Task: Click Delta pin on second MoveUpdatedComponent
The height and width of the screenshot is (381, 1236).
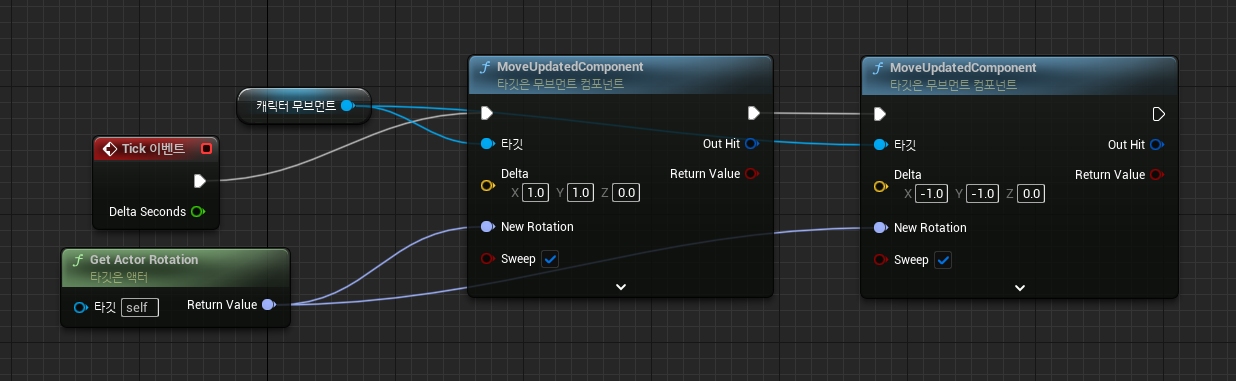Action: pyautogui.click(x=880, y=187)
